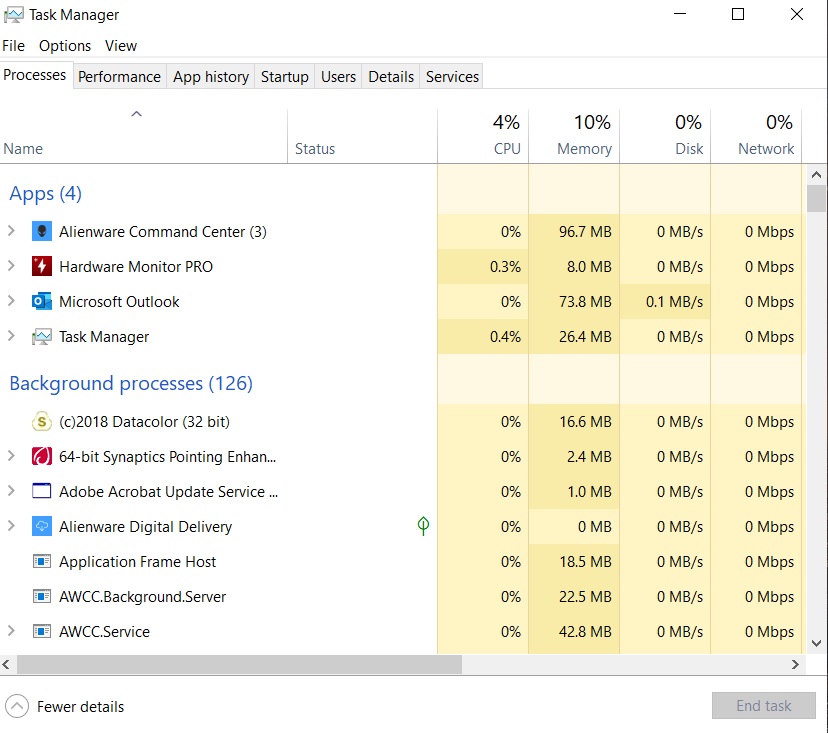Collapse view with Fewer details
828x733 pixels.
click(66, 707)
